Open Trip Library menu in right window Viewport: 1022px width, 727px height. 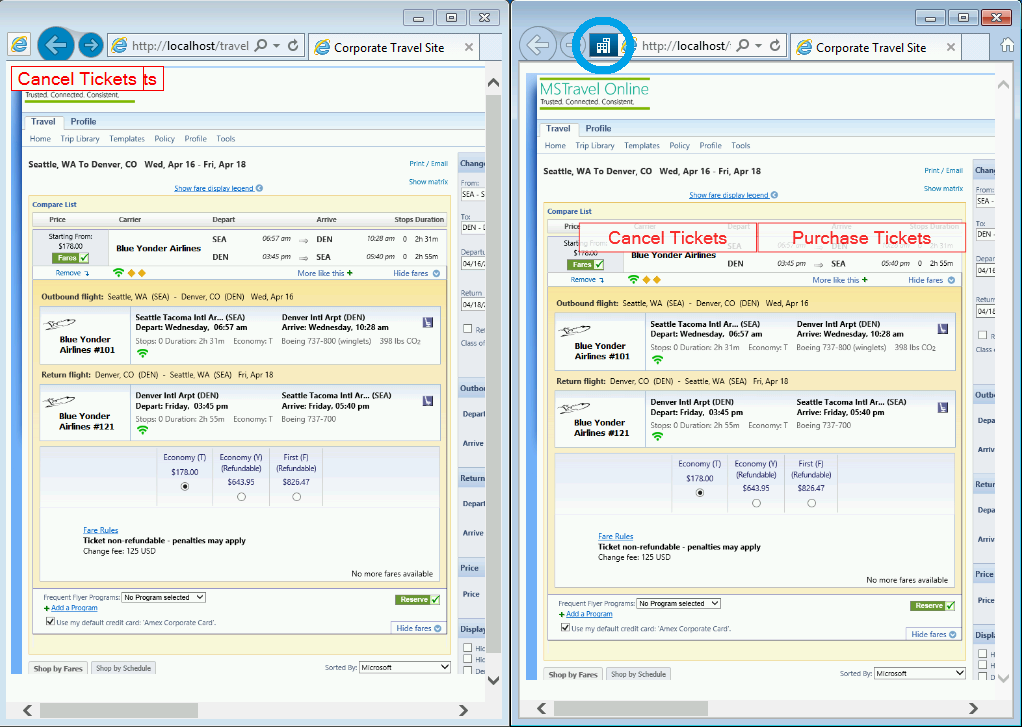tap(595, 146)
